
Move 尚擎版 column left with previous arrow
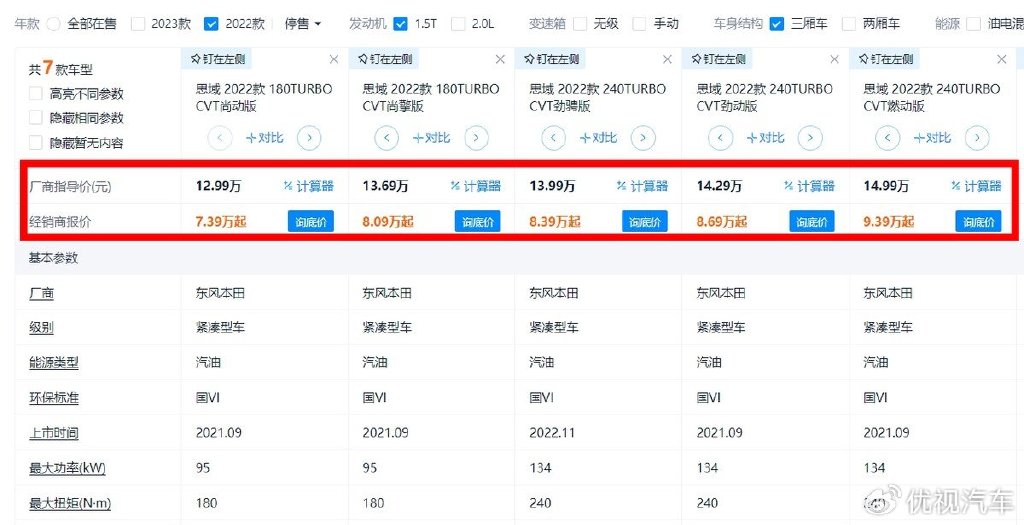[387, 138]
